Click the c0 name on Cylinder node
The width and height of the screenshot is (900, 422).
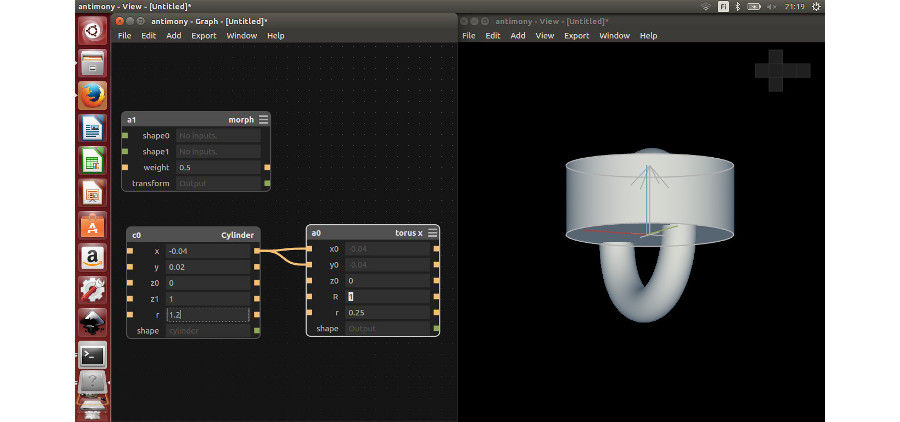point(137,235)
